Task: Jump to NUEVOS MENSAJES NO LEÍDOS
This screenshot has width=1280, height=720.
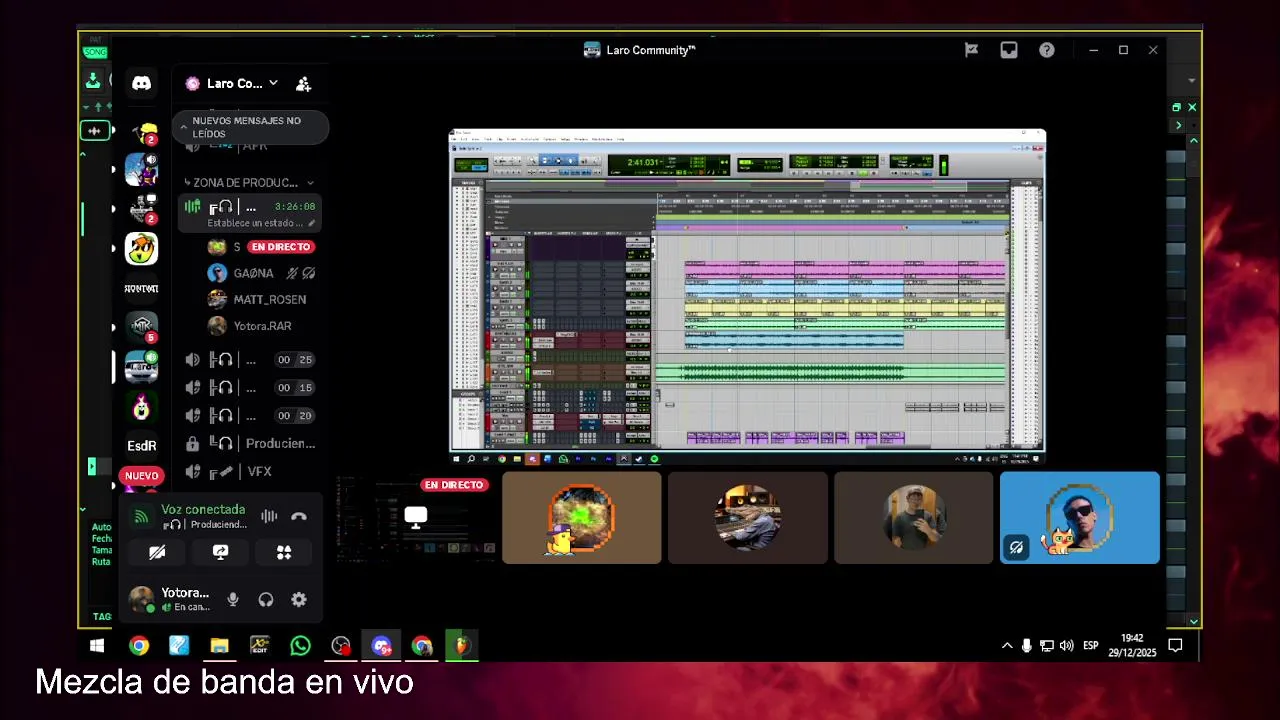Action: tap(250, 127)
